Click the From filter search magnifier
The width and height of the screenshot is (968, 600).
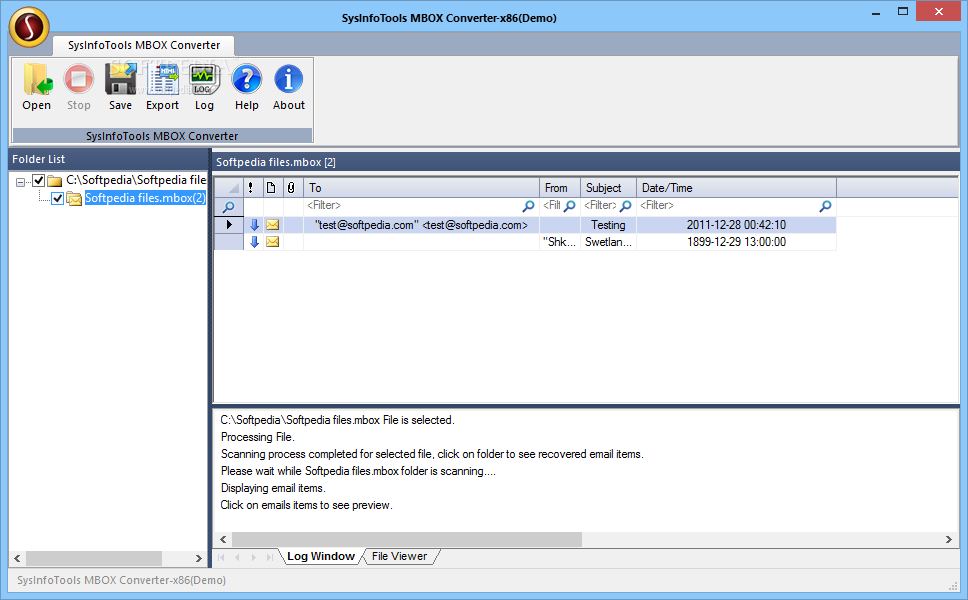click(570, 206)
